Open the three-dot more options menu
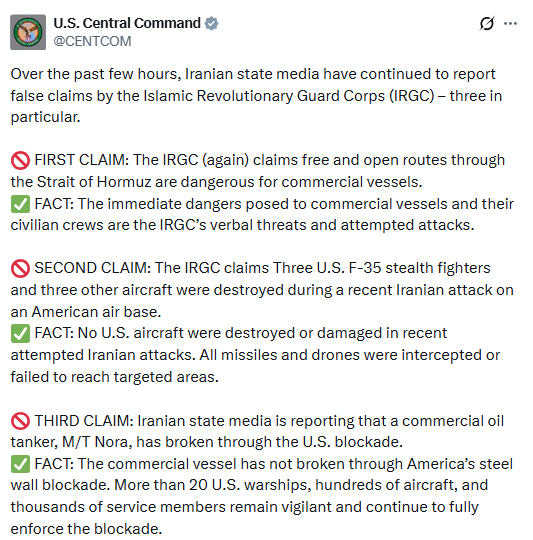Screen dimensions: 533x540 [x=510, y=23]
